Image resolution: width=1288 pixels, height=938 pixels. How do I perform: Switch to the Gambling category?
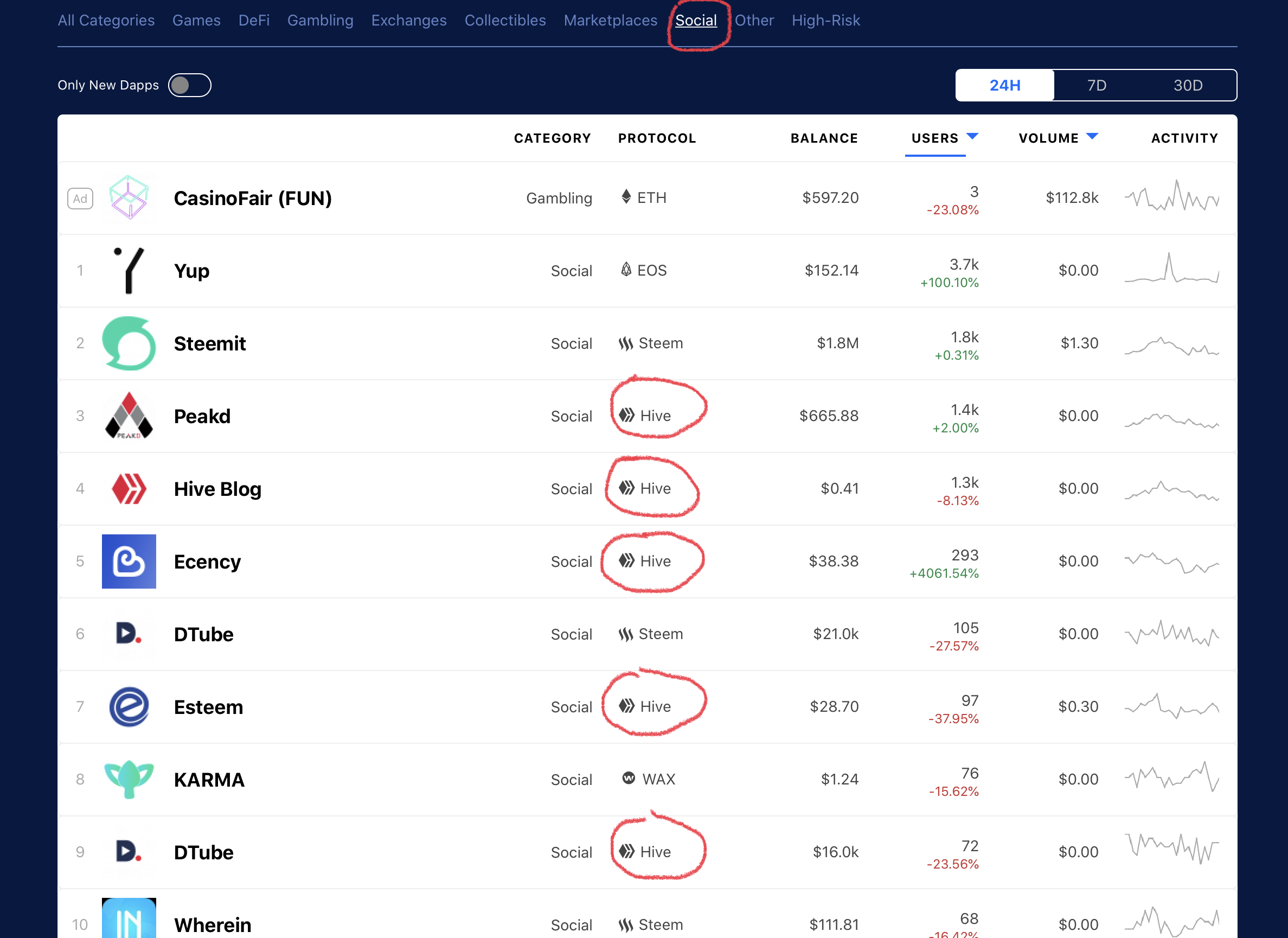click(x=321, y=21)
